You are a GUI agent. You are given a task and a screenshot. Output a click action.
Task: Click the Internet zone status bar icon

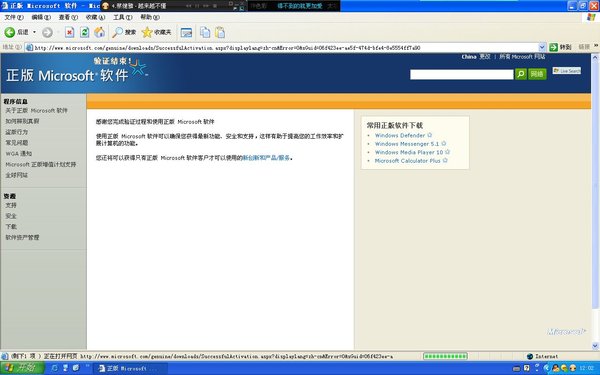point(530,356)
